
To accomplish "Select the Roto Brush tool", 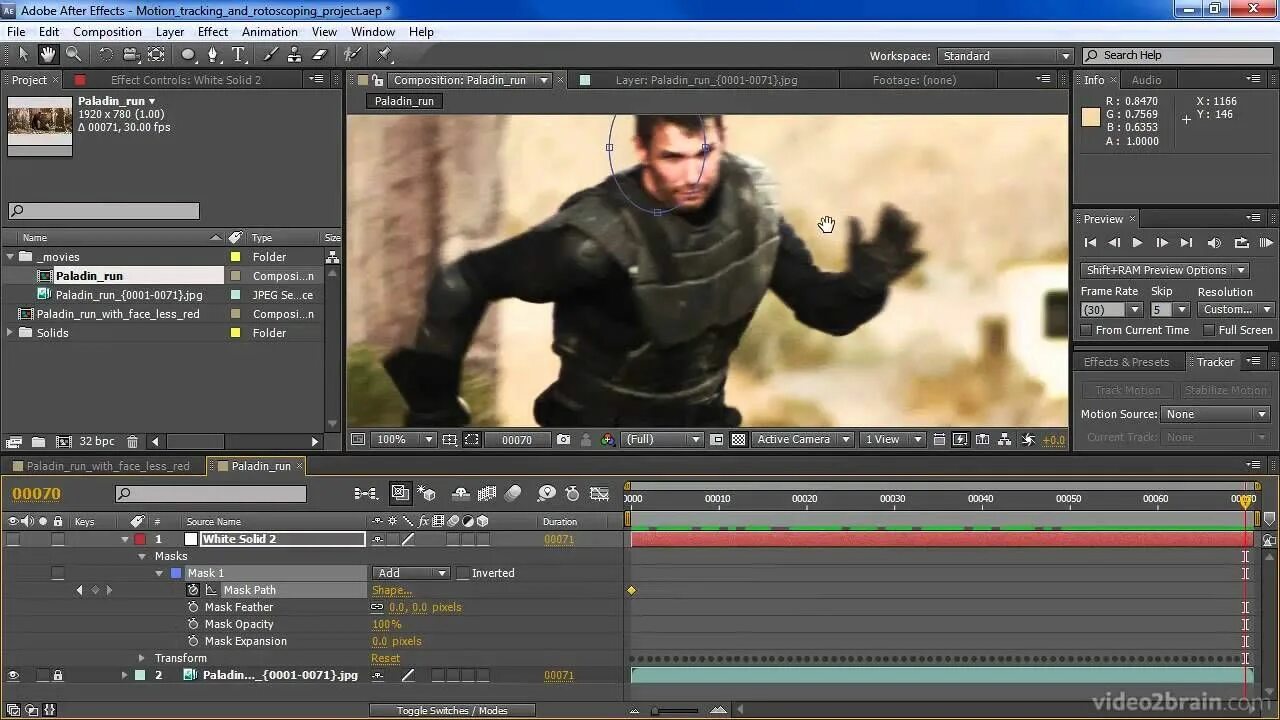I will pos(352,54).
